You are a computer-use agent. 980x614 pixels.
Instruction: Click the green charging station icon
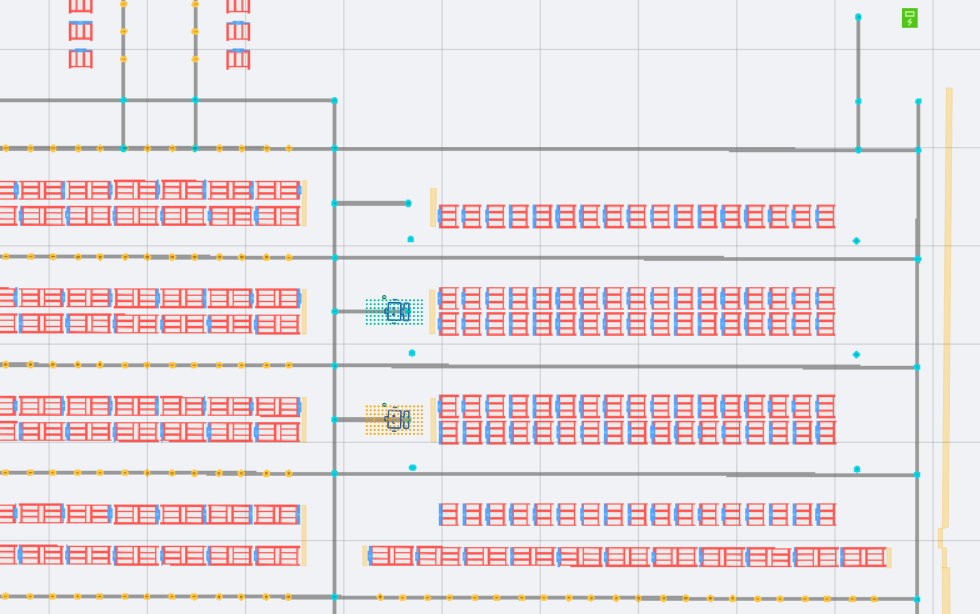pyautogui.click(x=909, y=18)
